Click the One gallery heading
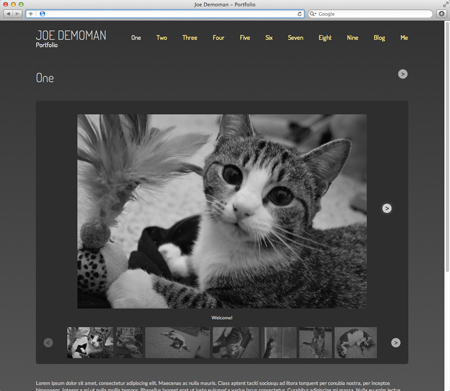Screen dimensions: 450x391 point(45,78)
